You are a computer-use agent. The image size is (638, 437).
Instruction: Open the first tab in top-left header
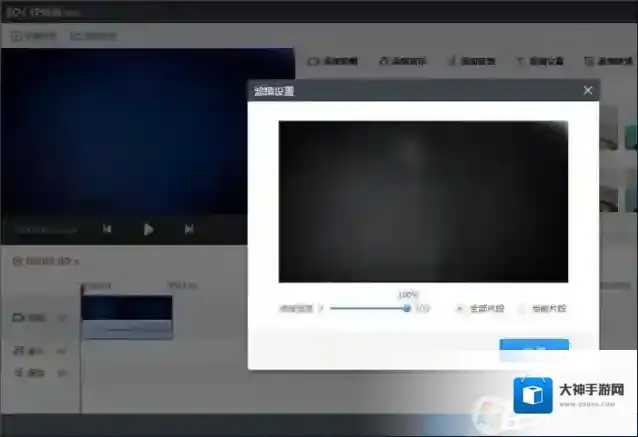33,36
